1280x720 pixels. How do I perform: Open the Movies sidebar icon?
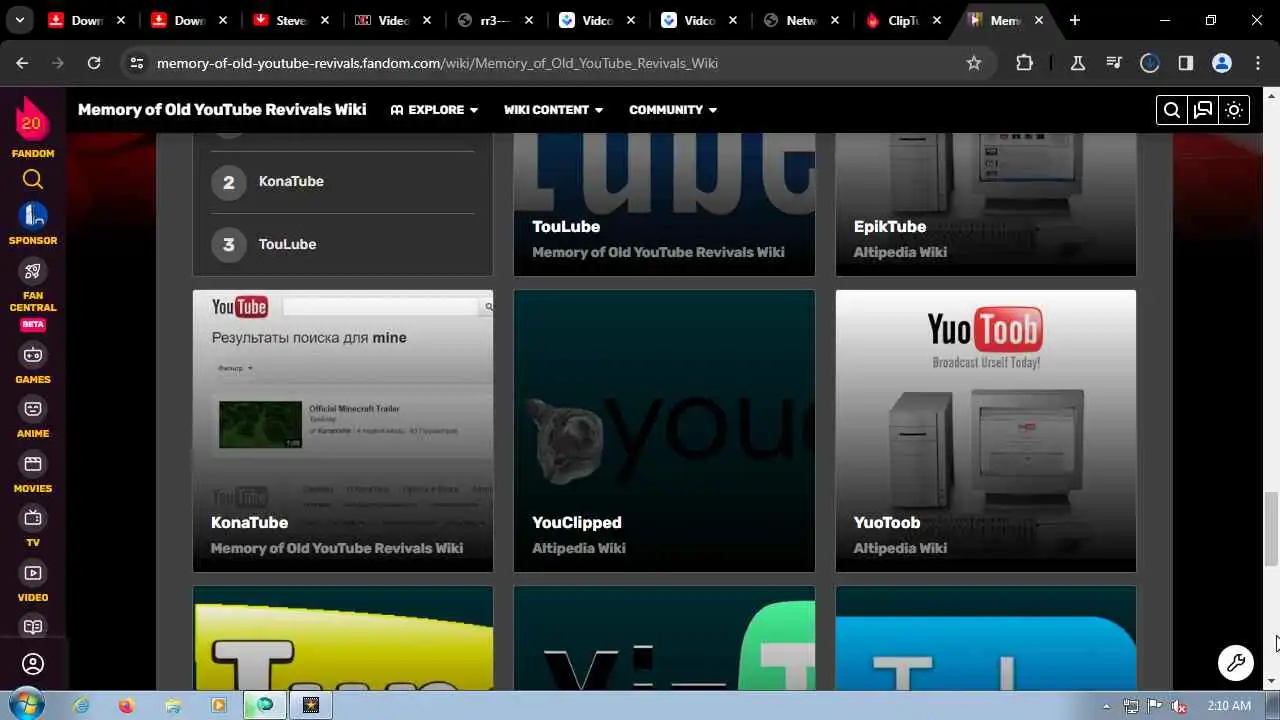33,463
